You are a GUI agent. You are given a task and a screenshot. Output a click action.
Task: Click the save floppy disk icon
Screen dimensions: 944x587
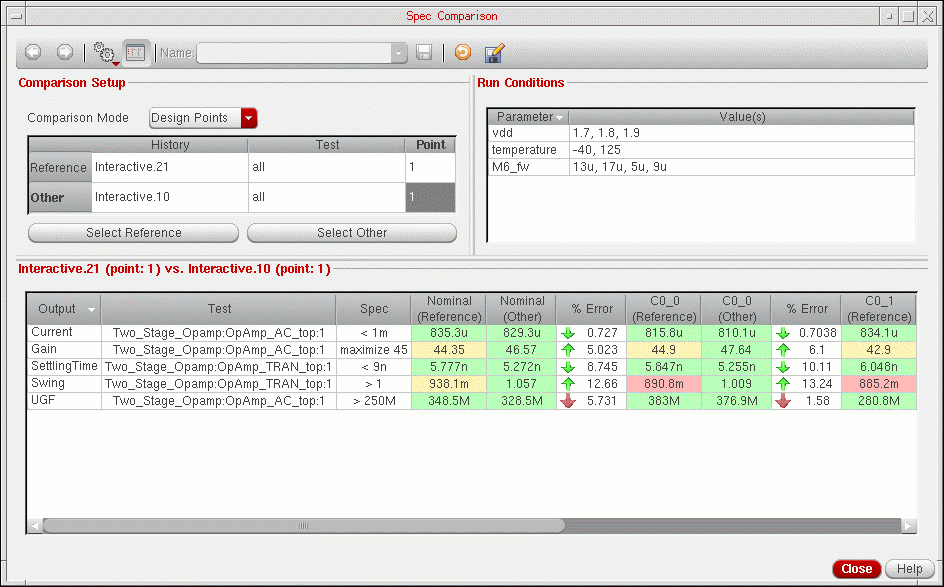coord(424,53)
